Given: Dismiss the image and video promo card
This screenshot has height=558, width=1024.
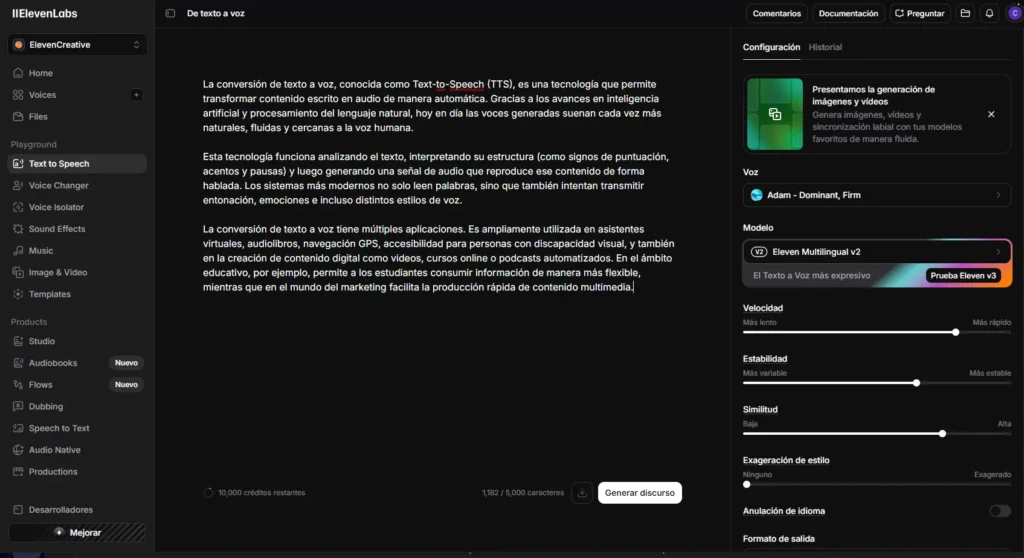Looking at the screenshot, I should pyautogui.click(x=991, y=114).
